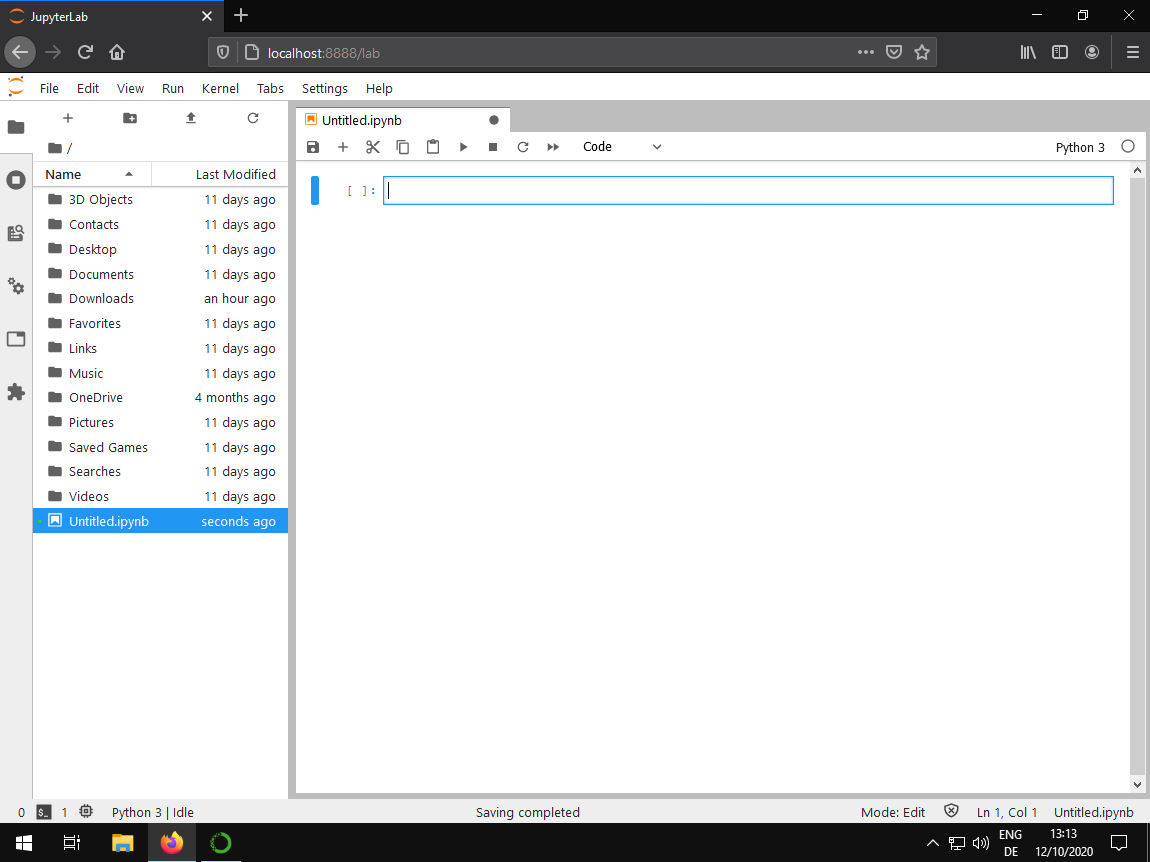Click inside the empty code cell
Viewport: 1150px width, 862px height.
tap(748, 191)
